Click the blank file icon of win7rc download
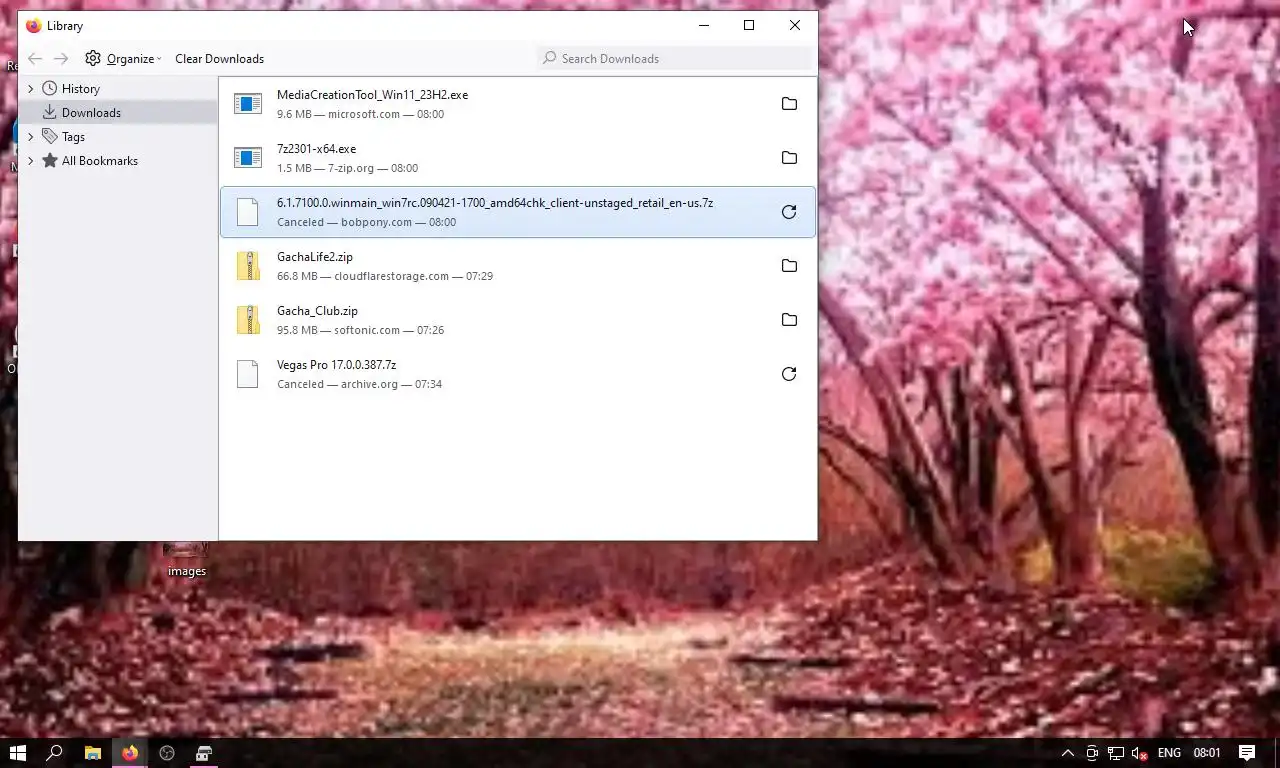This screenshot has height=768, width=1280. (248, 212)
